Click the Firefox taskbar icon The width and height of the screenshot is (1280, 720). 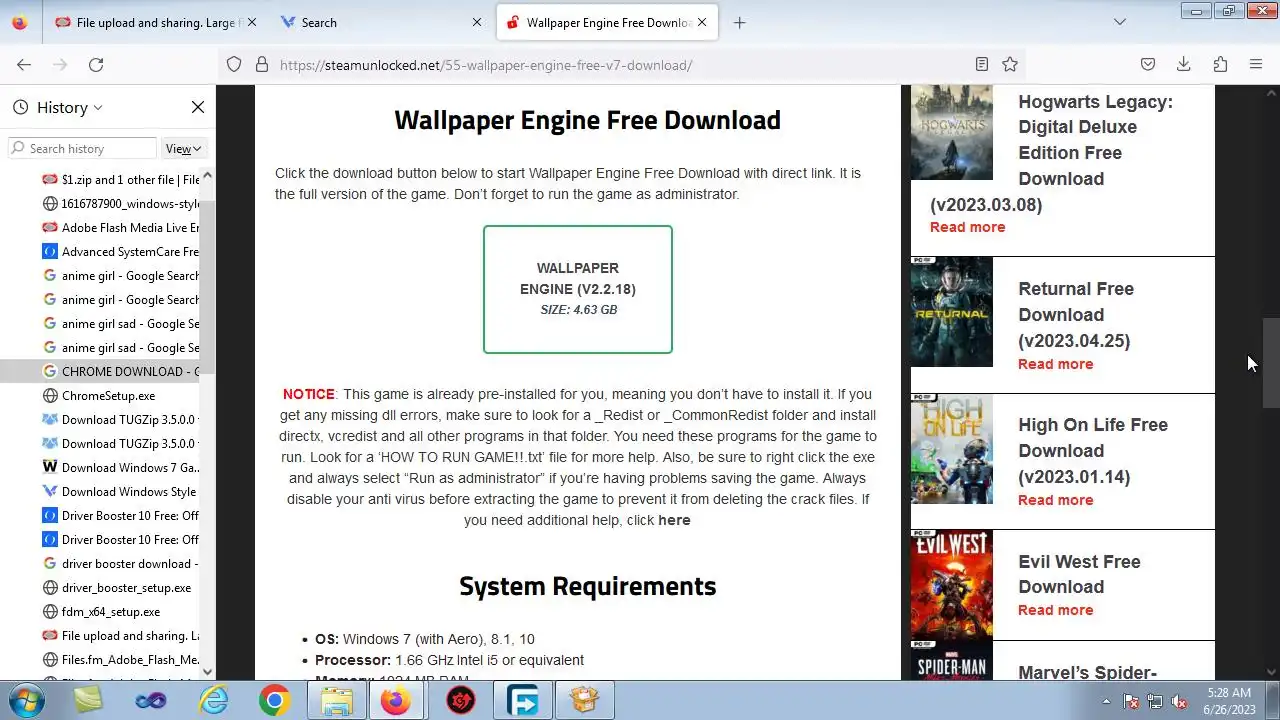pos(398,700)
